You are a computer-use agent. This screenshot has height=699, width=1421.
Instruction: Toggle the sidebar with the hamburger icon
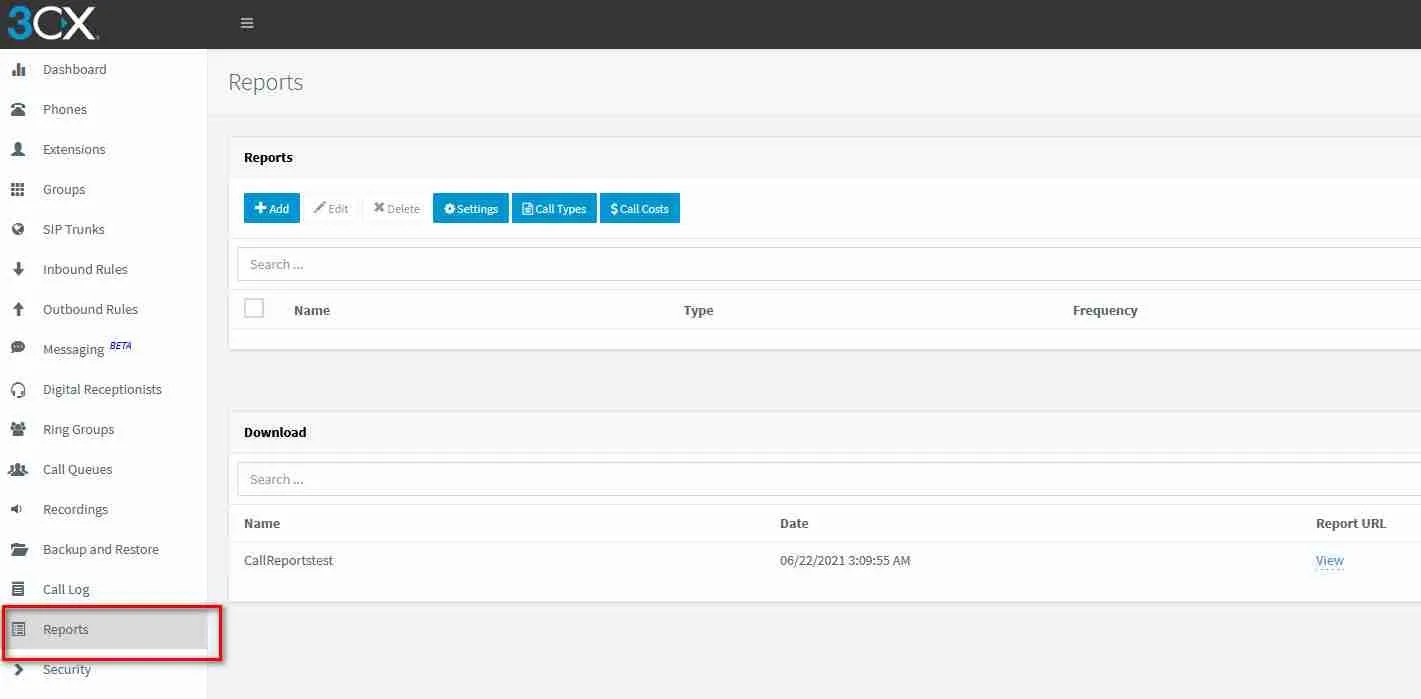click(246, 22)
